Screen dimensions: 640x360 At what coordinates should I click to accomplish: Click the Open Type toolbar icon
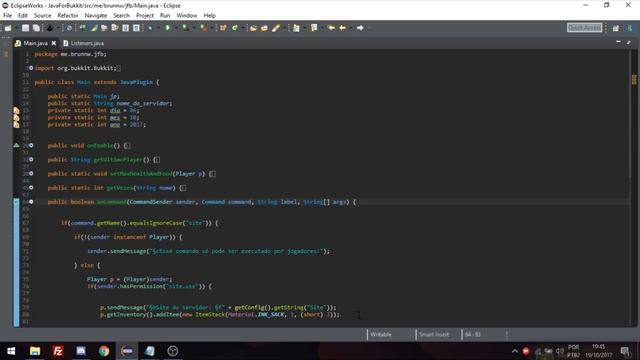point(253,28)
